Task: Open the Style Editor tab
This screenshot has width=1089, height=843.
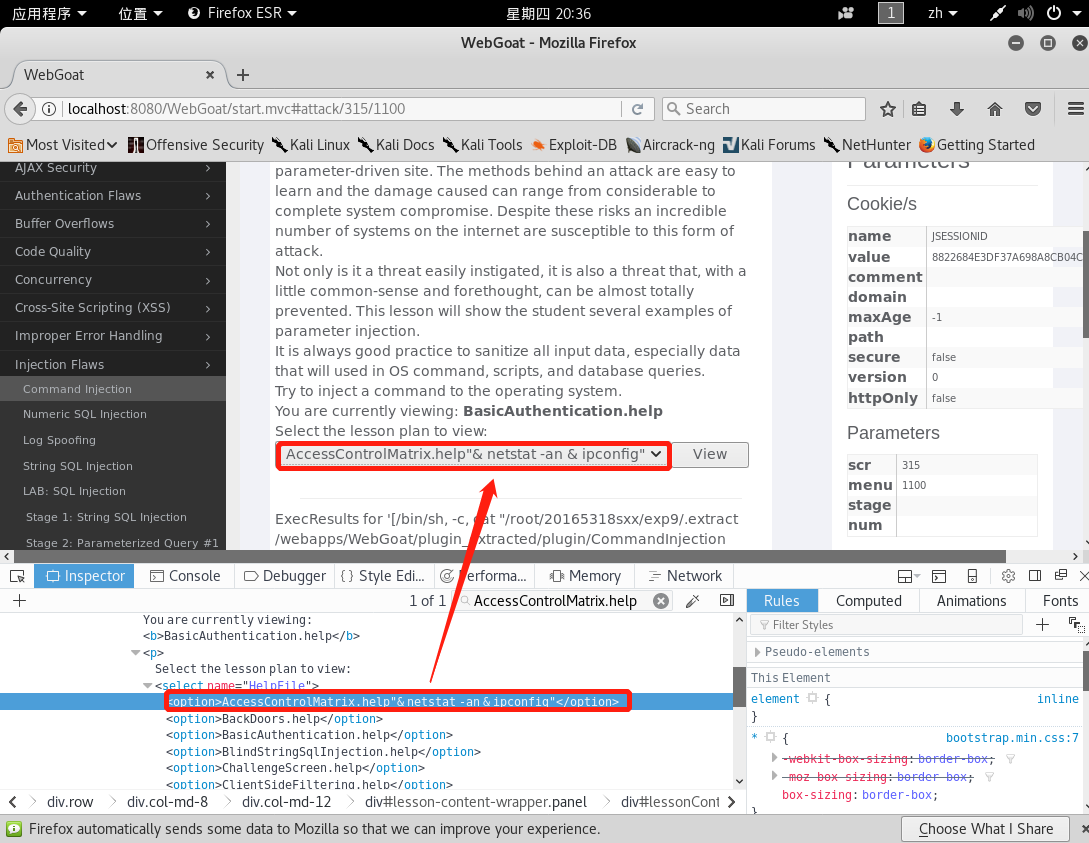Action: click(x=383, y=576)
